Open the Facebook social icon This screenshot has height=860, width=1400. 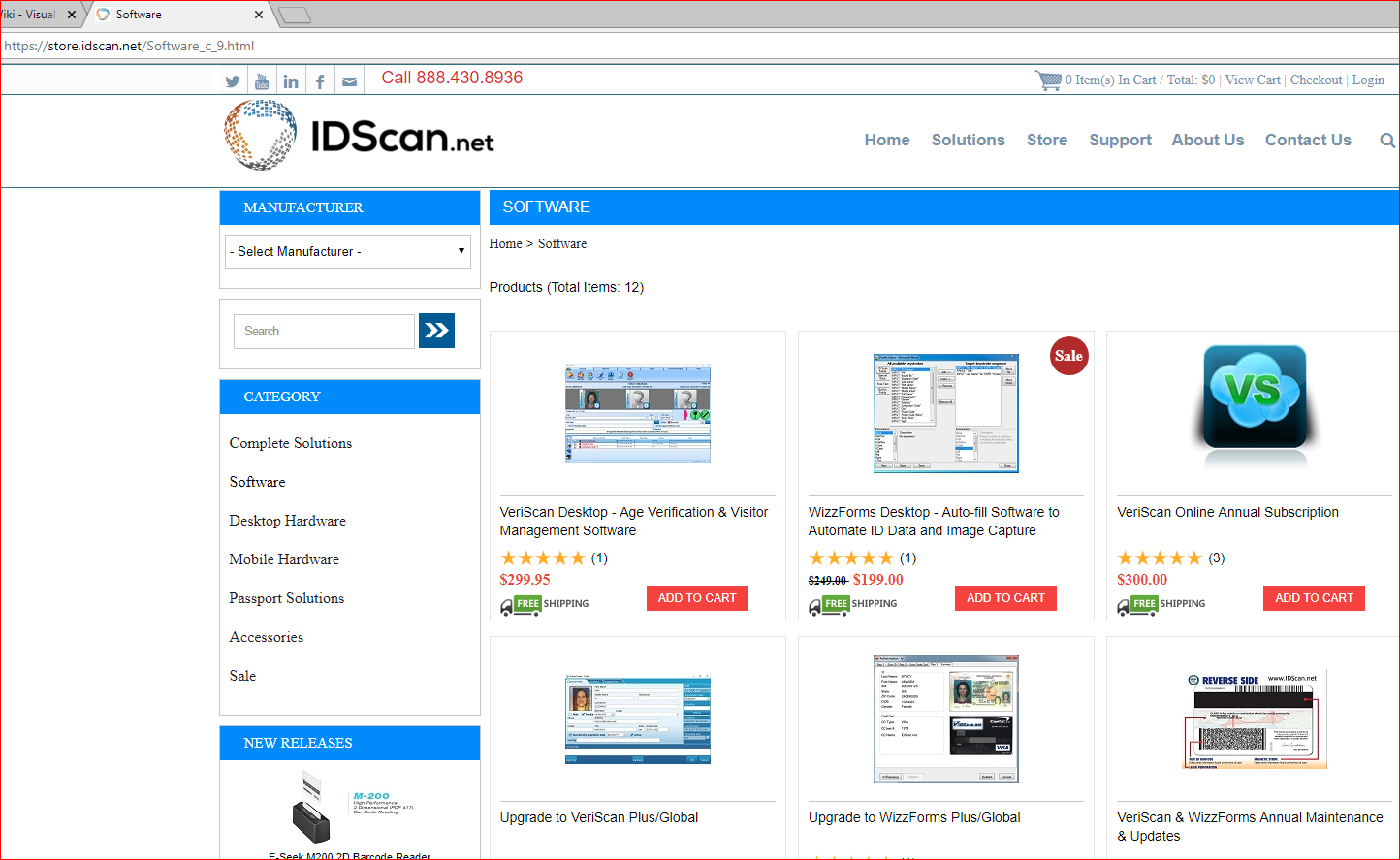point(320,81)
